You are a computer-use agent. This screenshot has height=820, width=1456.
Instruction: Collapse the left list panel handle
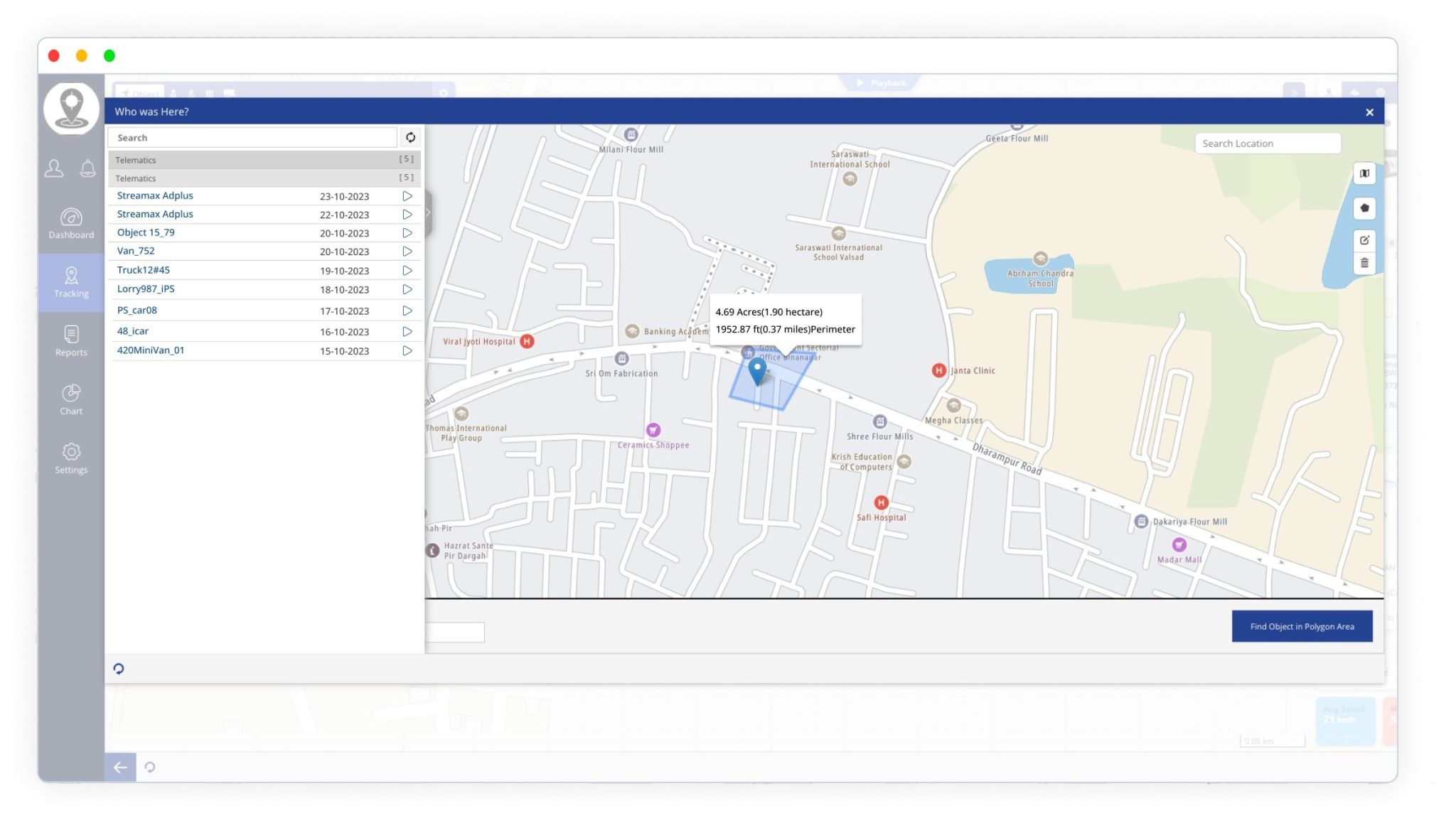coord(428,212)
